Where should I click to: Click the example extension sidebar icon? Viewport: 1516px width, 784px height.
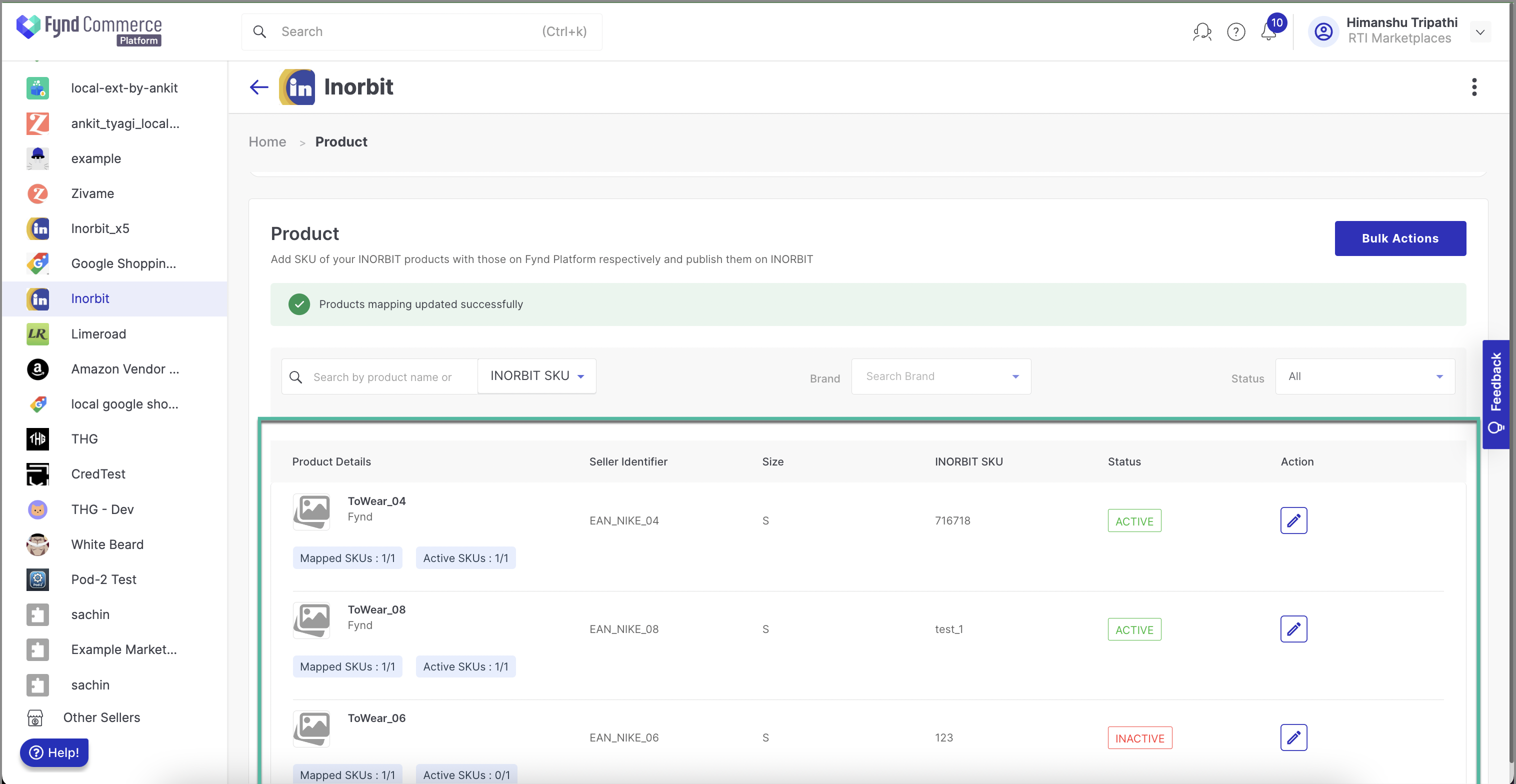37,158
